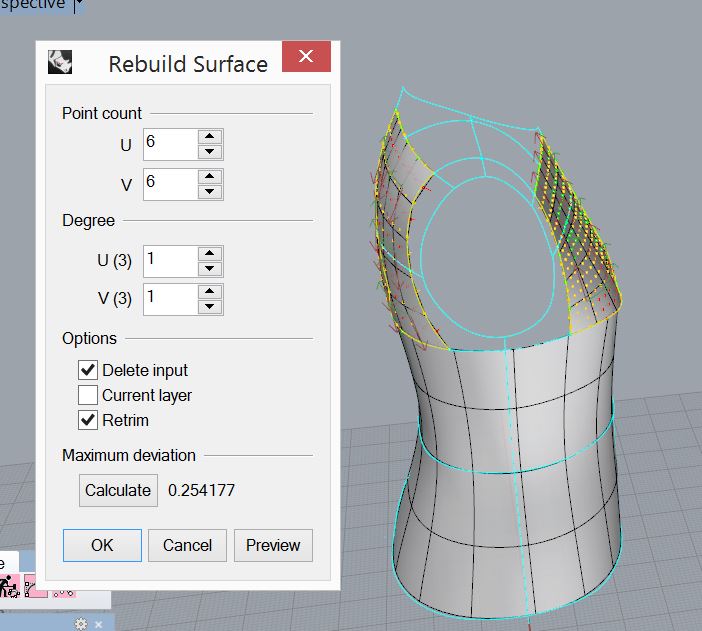Decrease Point count V value

click(210, 191)
